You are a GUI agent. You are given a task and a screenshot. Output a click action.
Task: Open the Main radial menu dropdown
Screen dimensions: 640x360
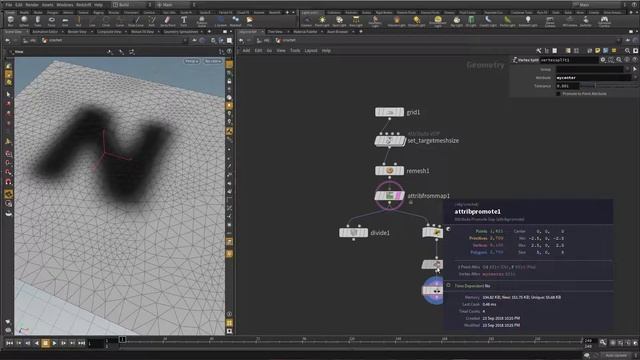176,4
